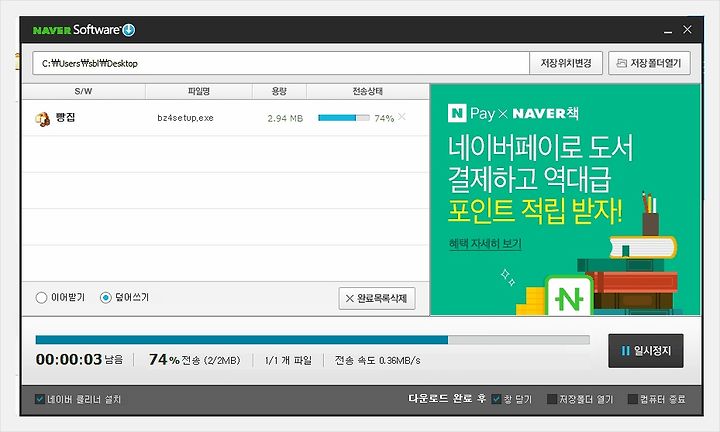Select the 이어받기 radio button
Screen dimensions: 720x432
(41, 297)
